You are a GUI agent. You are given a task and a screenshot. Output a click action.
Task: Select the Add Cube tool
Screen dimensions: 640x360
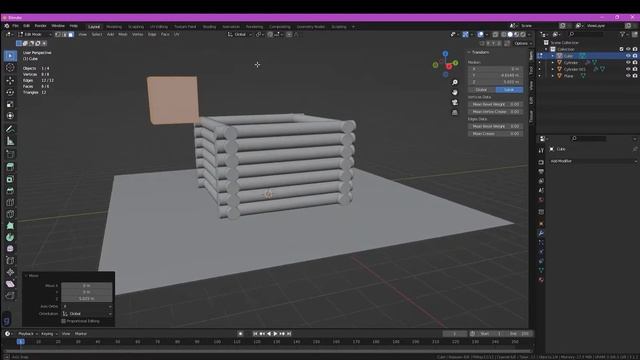10,154
